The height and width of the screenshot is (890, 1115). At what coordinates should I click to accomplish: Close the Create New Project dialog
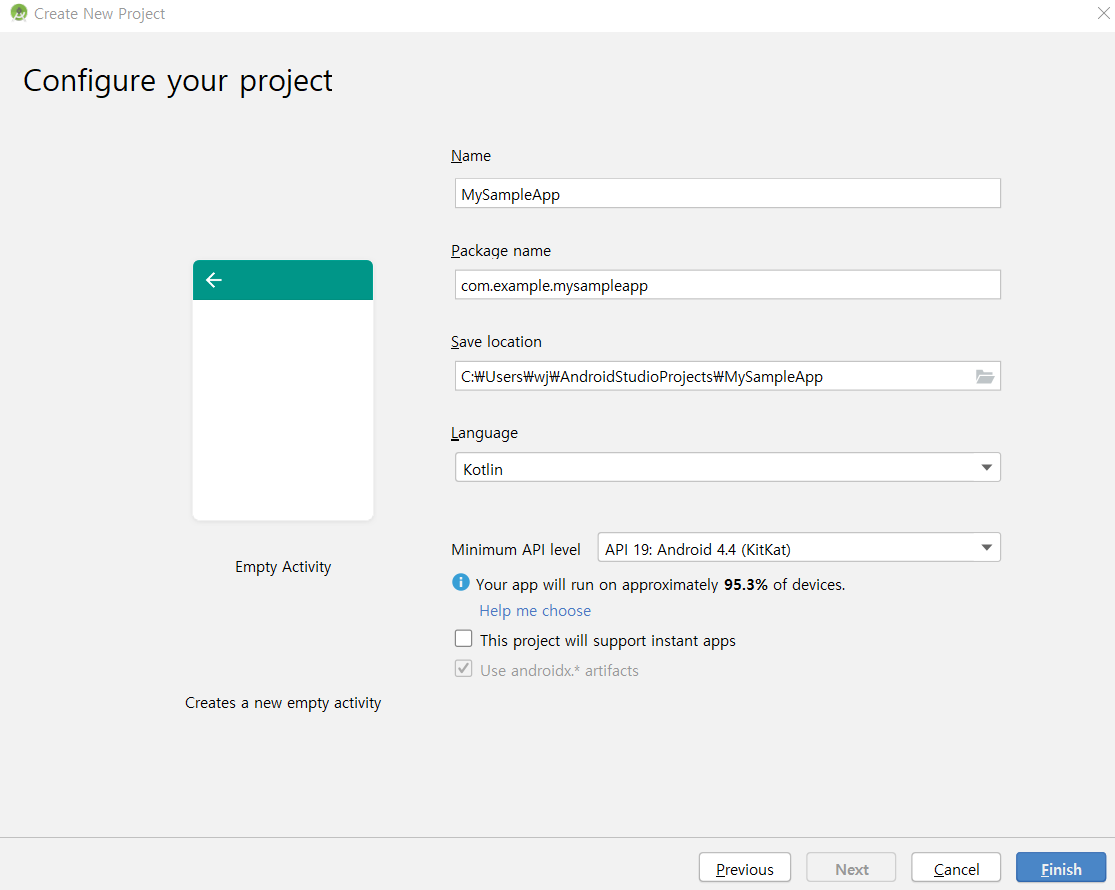point(1103,14)
